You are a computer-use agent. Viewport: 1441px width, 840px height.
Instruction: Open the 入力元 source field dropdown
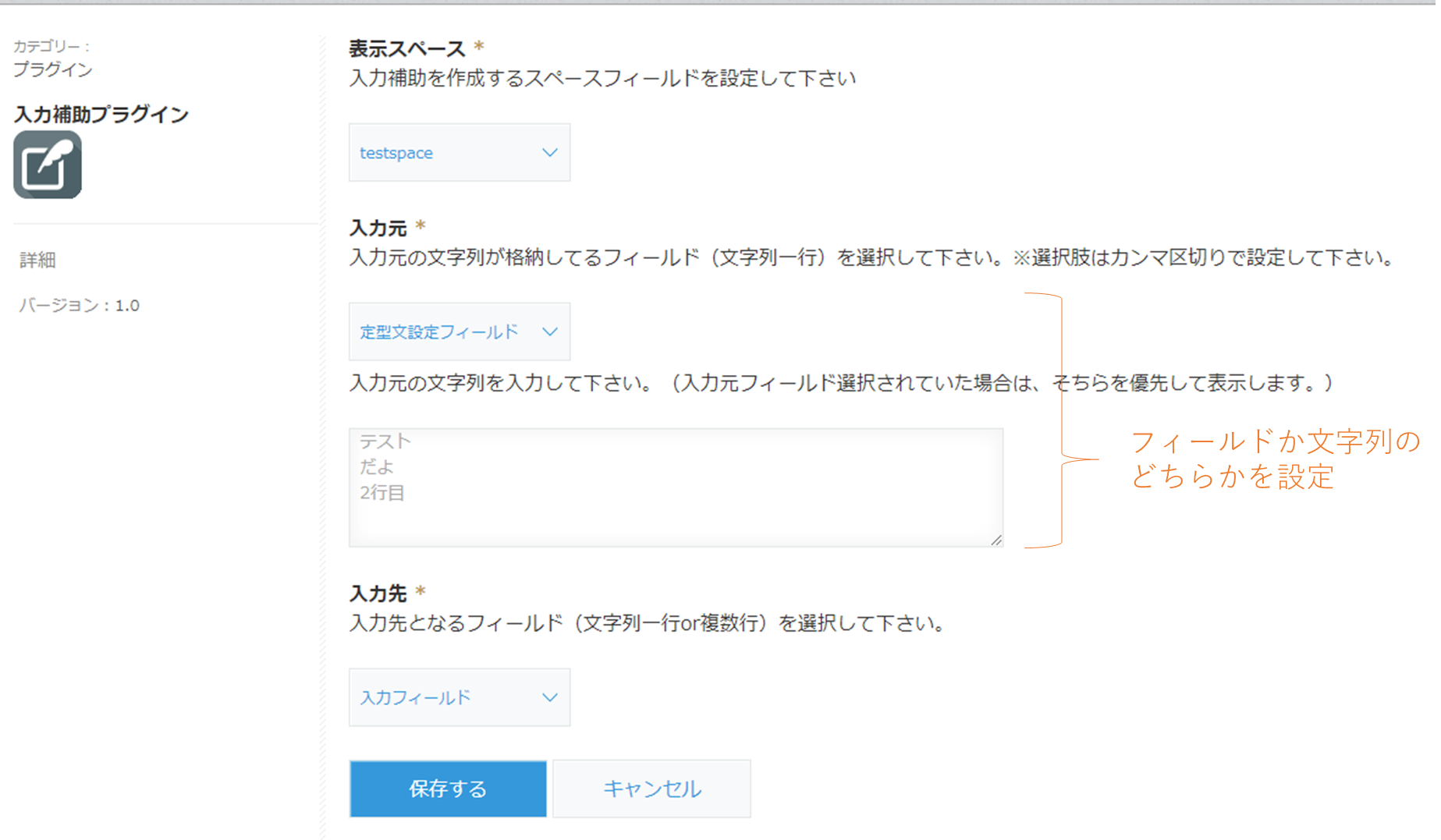pyautogui.click(x=460, y=331)
